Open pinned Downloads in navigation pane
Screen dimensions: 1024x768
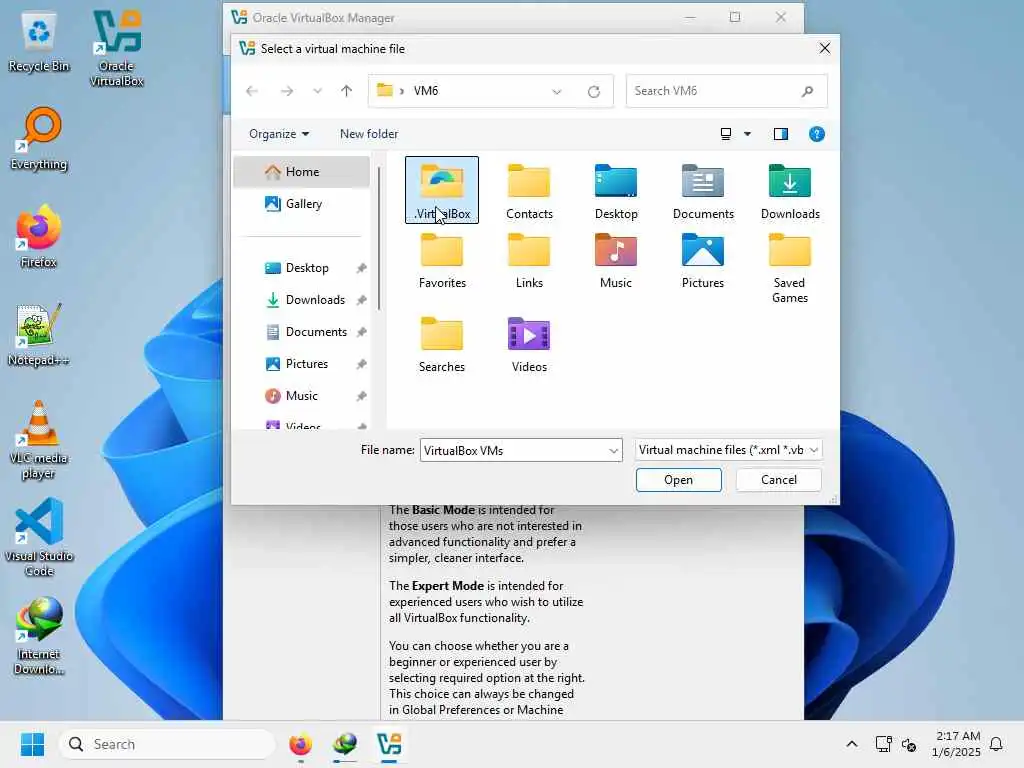[x=302, y=300]
